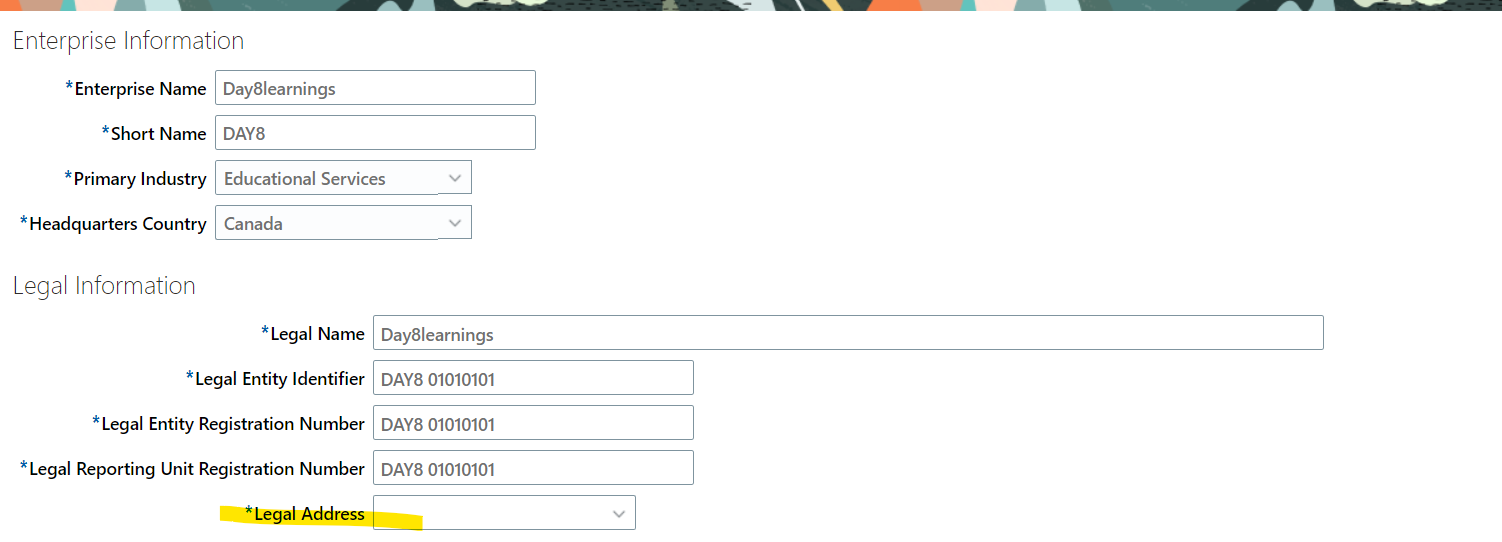Click the Enterprise Name label

pos(140,89)
